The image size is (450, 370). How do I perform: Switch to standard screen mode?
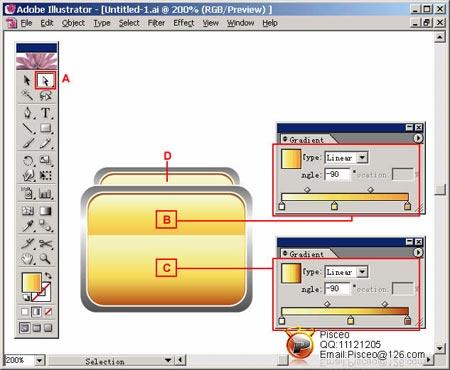click(x=24, y=328)
